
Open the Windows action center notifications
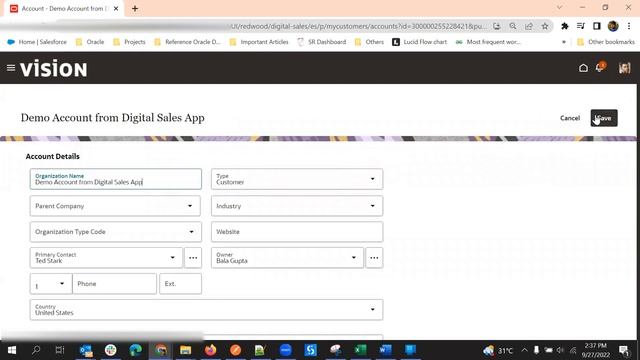pyautogui.click(x=624, y=350)
